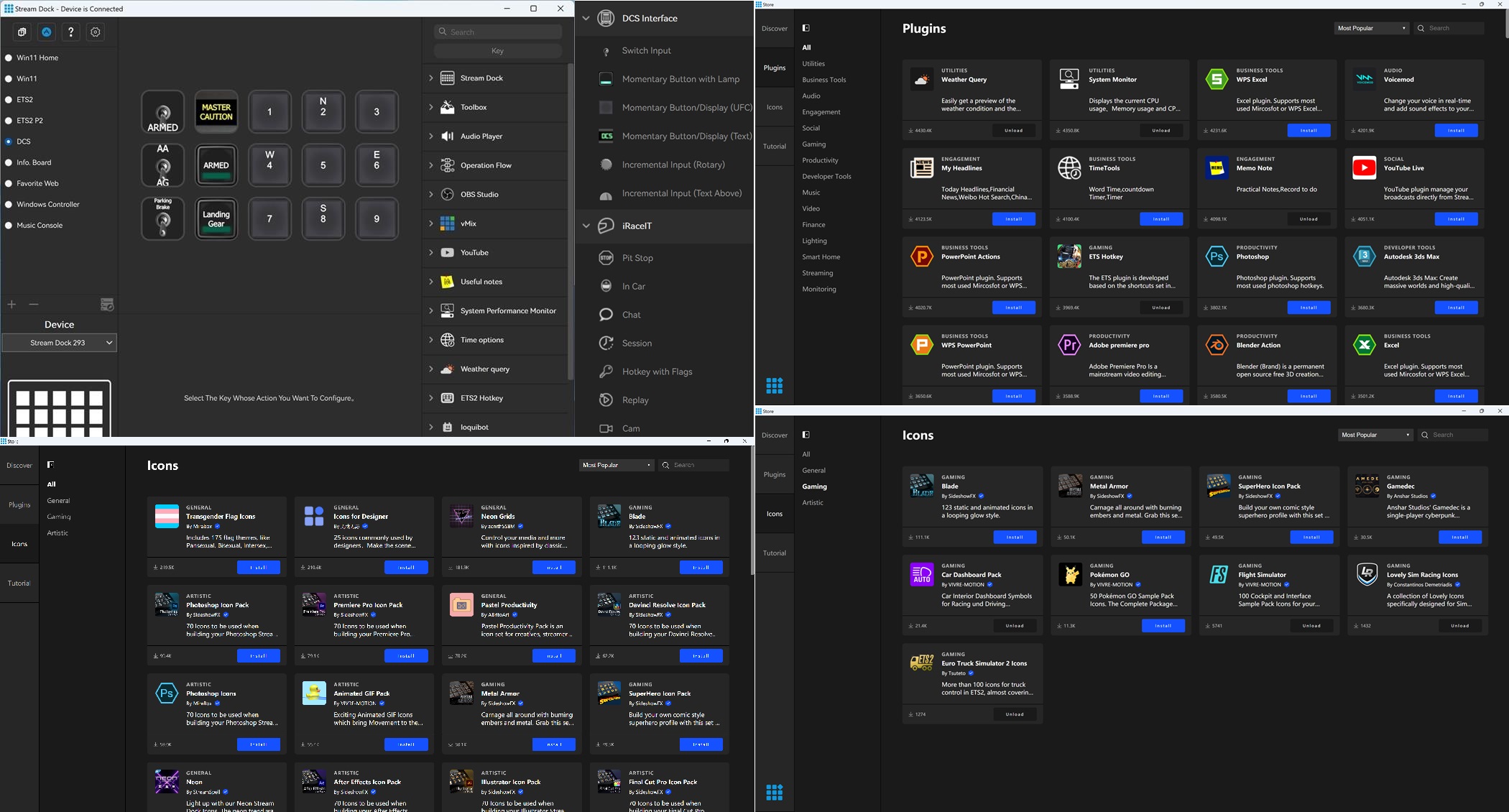The height and width of the screenshot is (812, 1509).
Task: Select the Music Console profile radio
Action: (9, 226)
